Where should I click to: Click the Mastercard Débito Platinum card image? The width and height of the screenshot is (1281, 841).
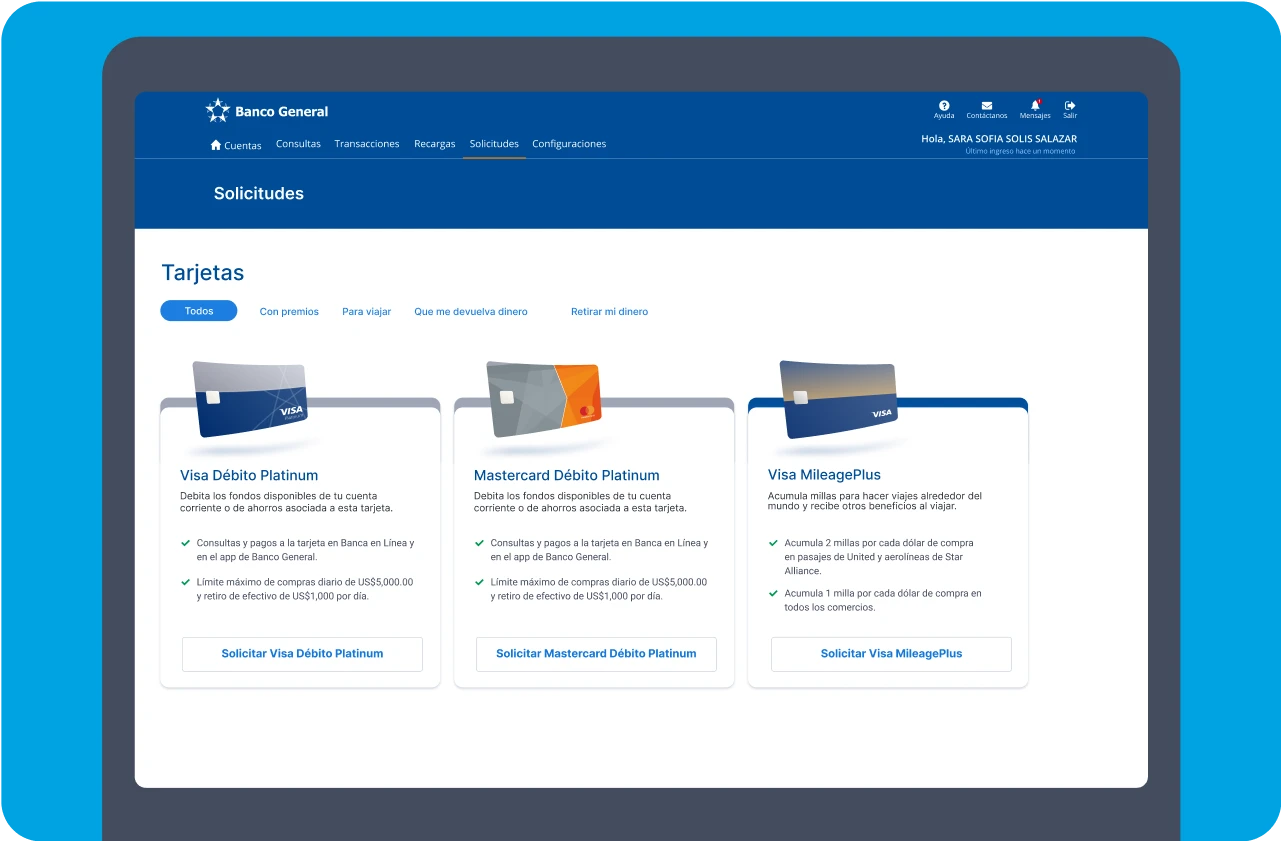544,399
